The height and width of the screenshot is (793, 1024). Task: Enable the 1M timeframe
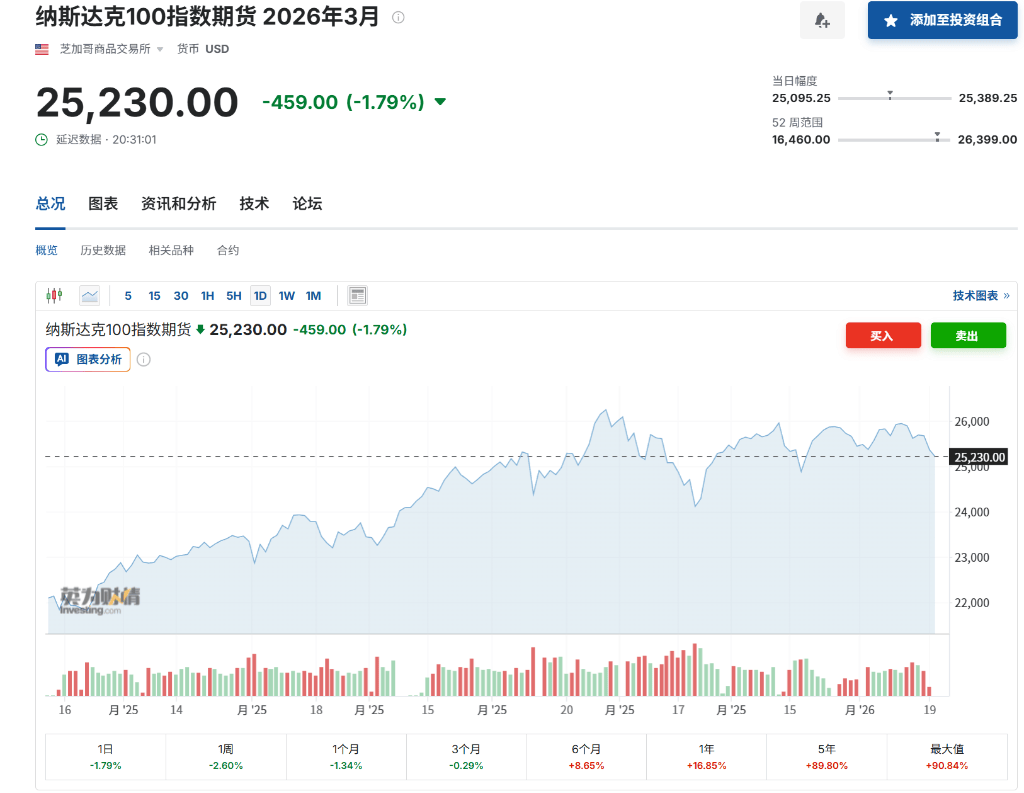point(313,295)
